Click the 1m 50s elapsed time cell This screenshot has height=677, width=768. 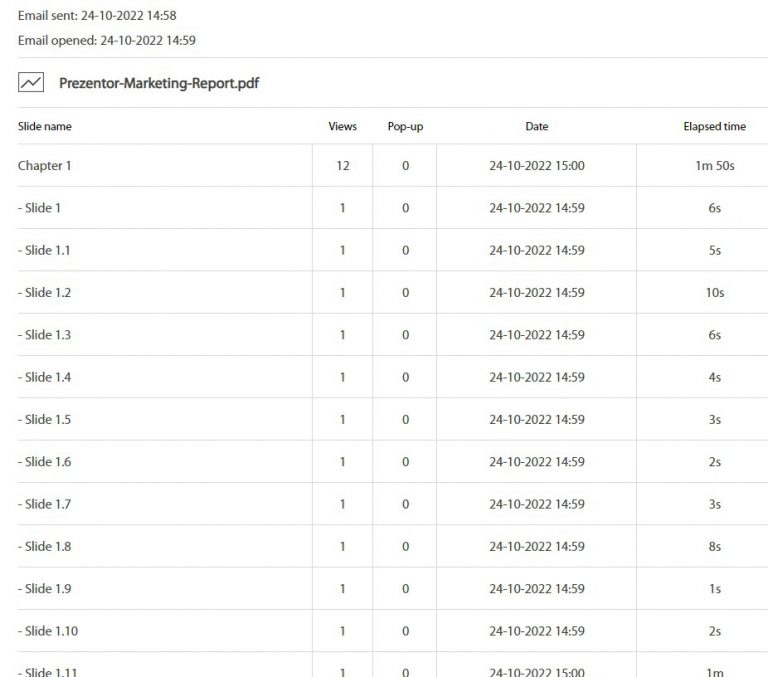tap(715, 166)
